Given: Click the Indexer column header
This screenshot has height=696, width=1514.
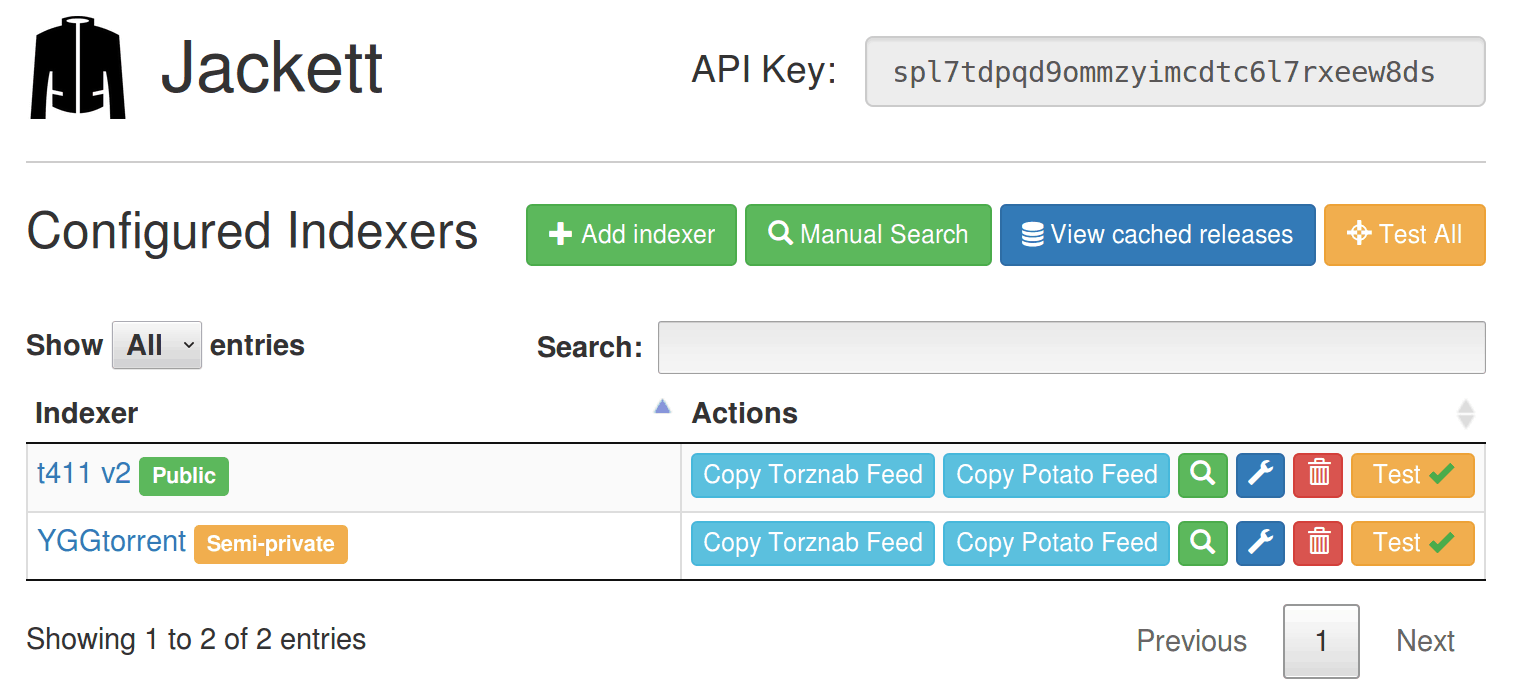Looking at the screenshot, I should pyautogui.click(x=354, y=413).
